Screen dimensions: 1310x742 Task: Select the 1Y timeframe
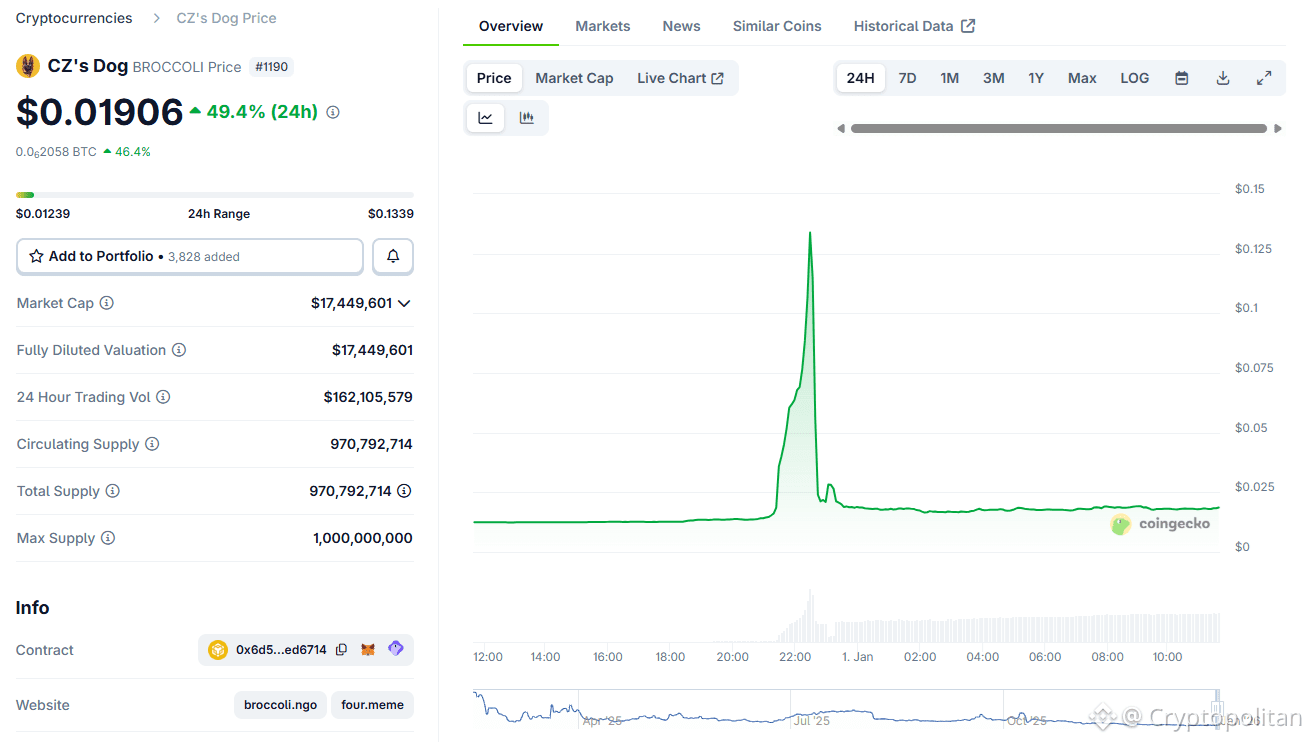1036,77
